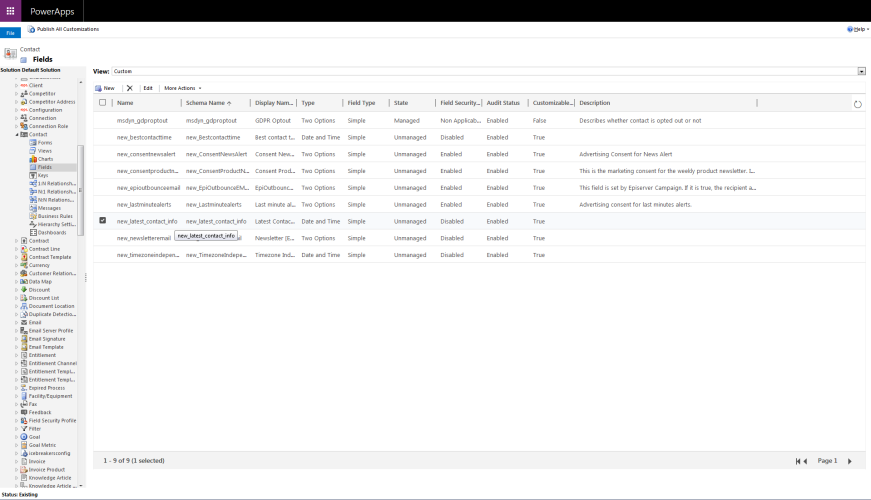Jump to first page of results
The width and height of the screenshot is (871, 500).
(x=799, y=461)
